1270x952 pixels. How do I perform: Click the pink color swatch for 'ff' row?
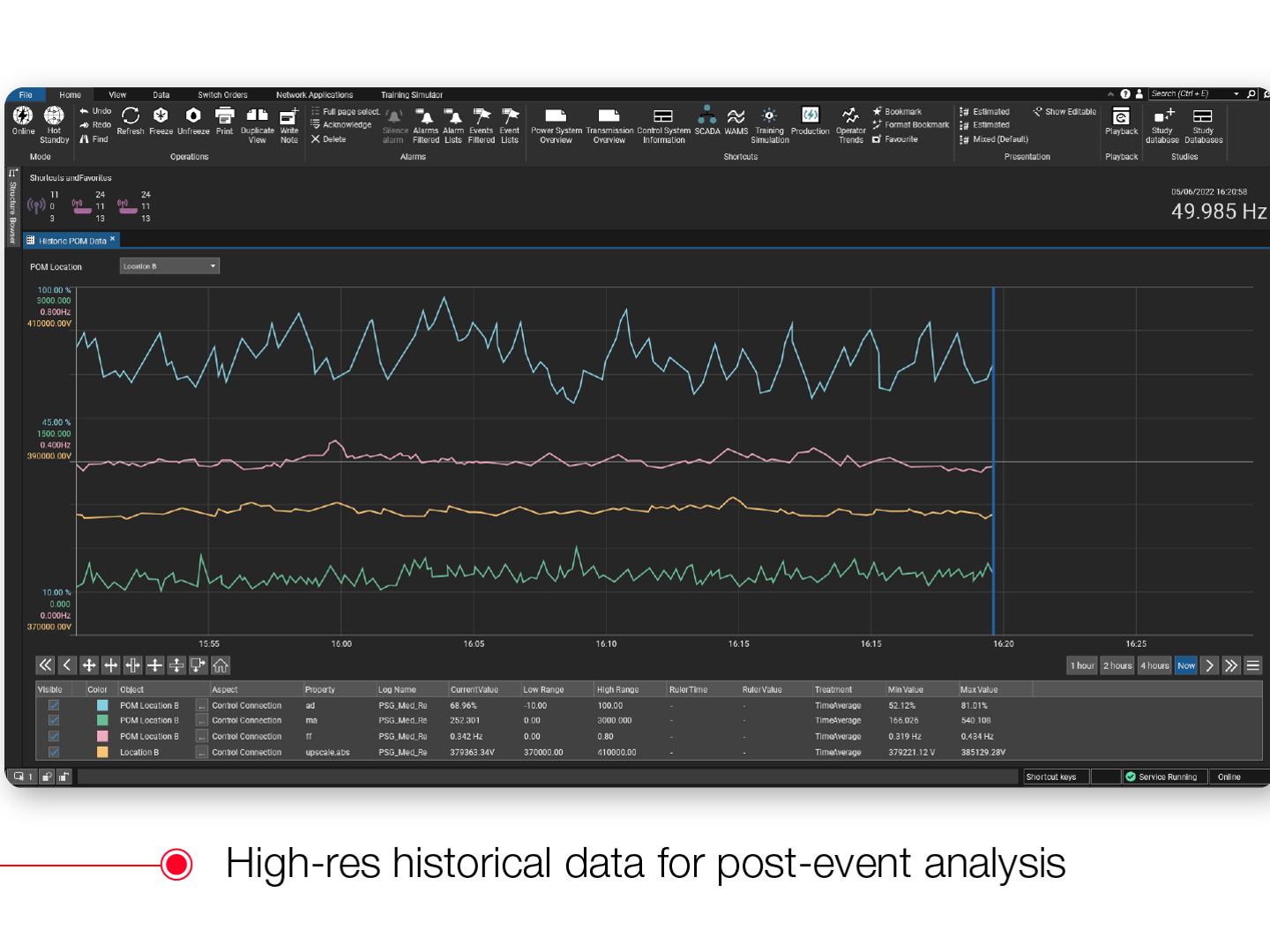[x=102, y=736]
